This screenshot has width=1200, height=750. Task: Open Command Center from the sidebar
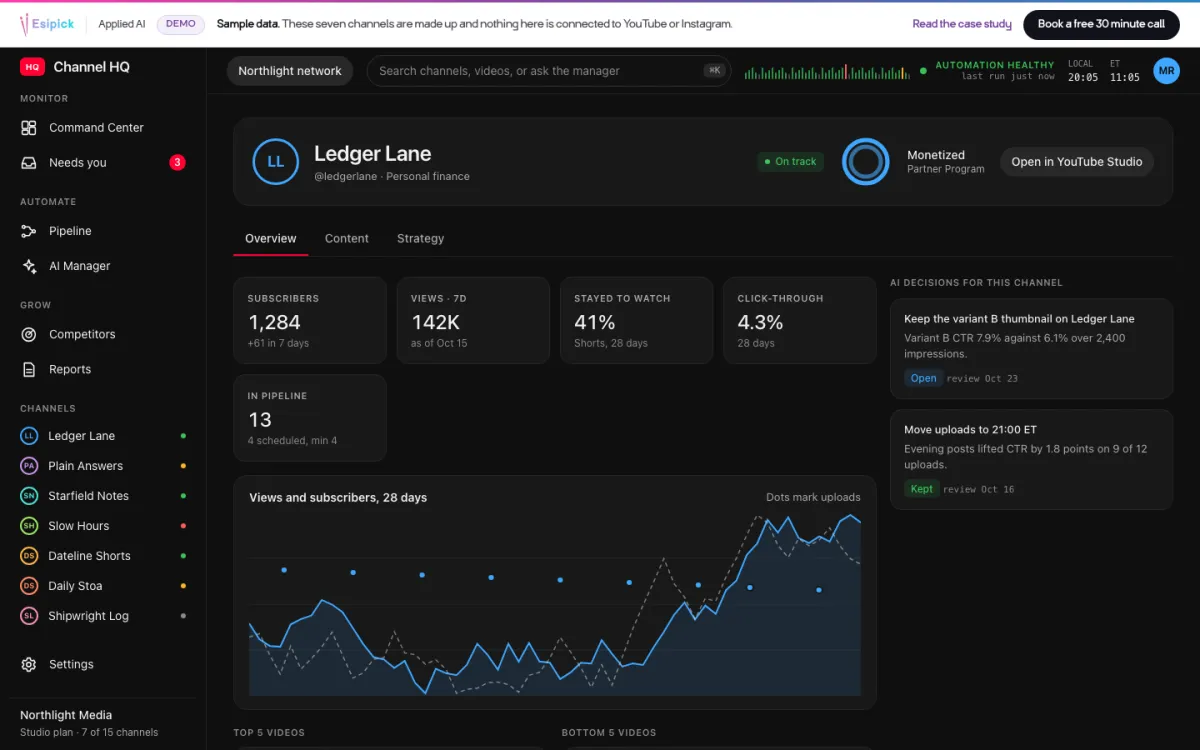(x=103, y=128)
